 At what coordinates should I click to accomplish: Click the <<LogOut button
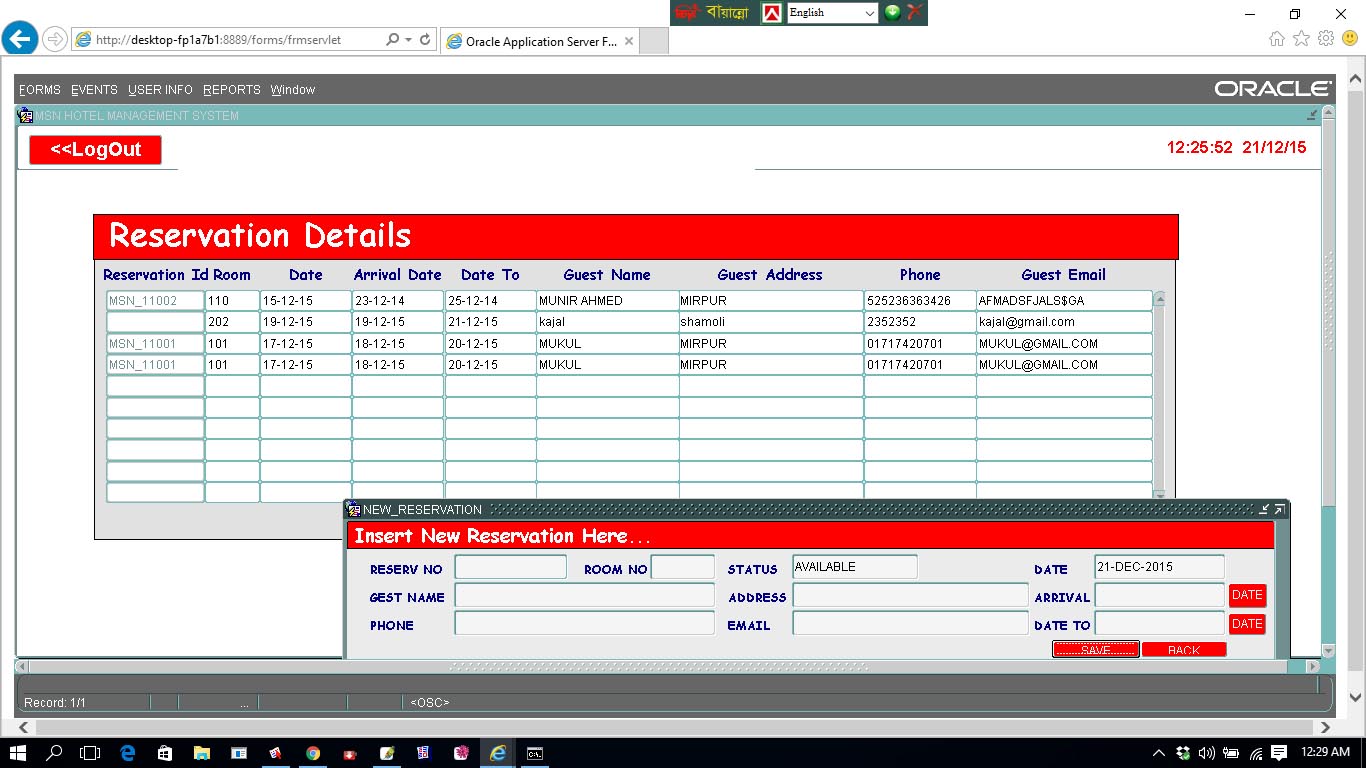click(95, 150)
